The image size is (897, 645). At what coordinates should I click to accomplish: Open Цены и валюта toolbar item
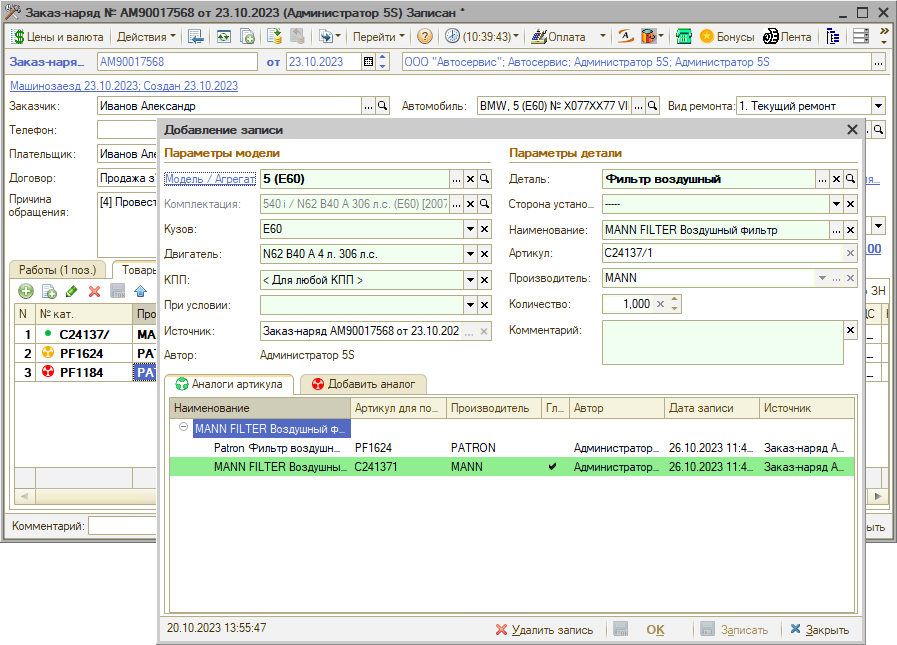[58, 37]
